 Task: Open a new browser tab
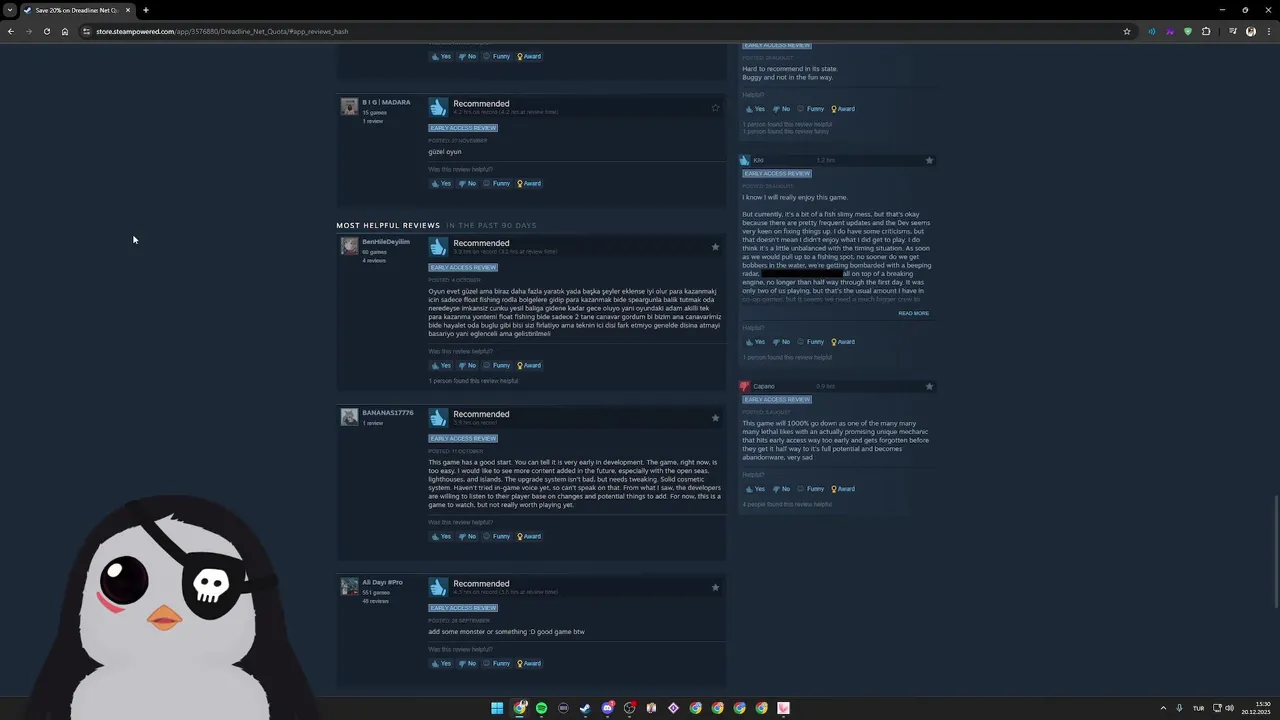coord(146,10)
